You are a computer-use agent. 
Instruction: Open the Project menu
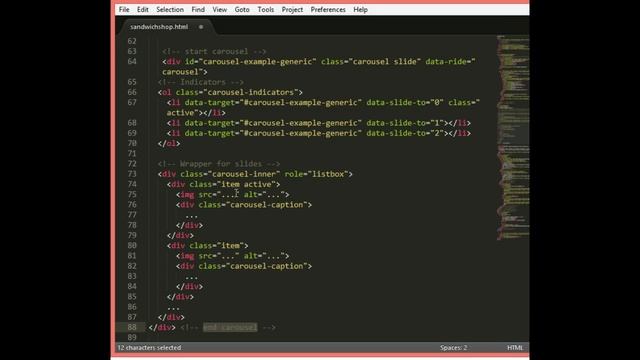click(x=292, y=9)
